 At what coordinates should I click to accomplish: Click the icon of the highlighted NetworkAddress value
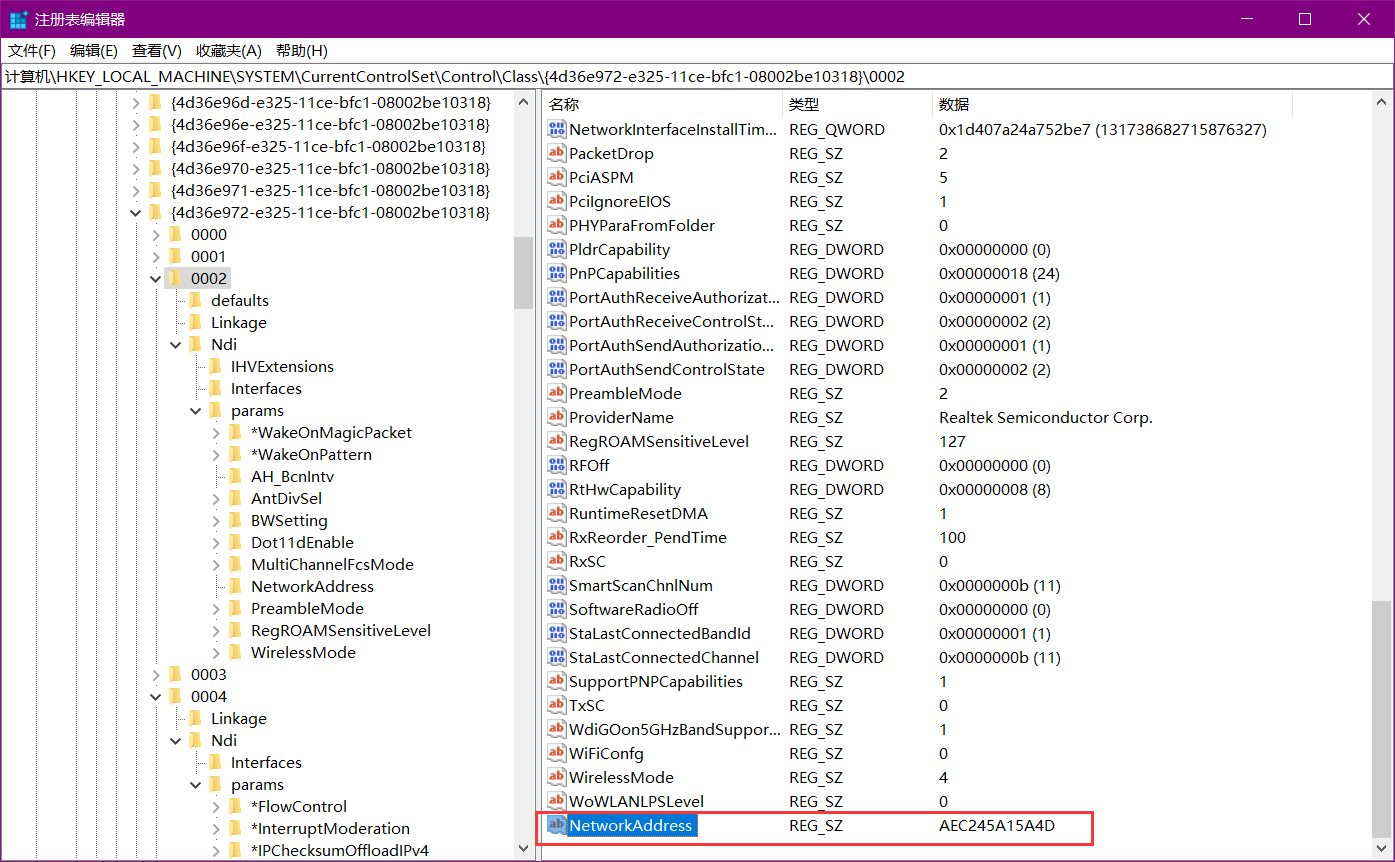[x=557, y=825]
